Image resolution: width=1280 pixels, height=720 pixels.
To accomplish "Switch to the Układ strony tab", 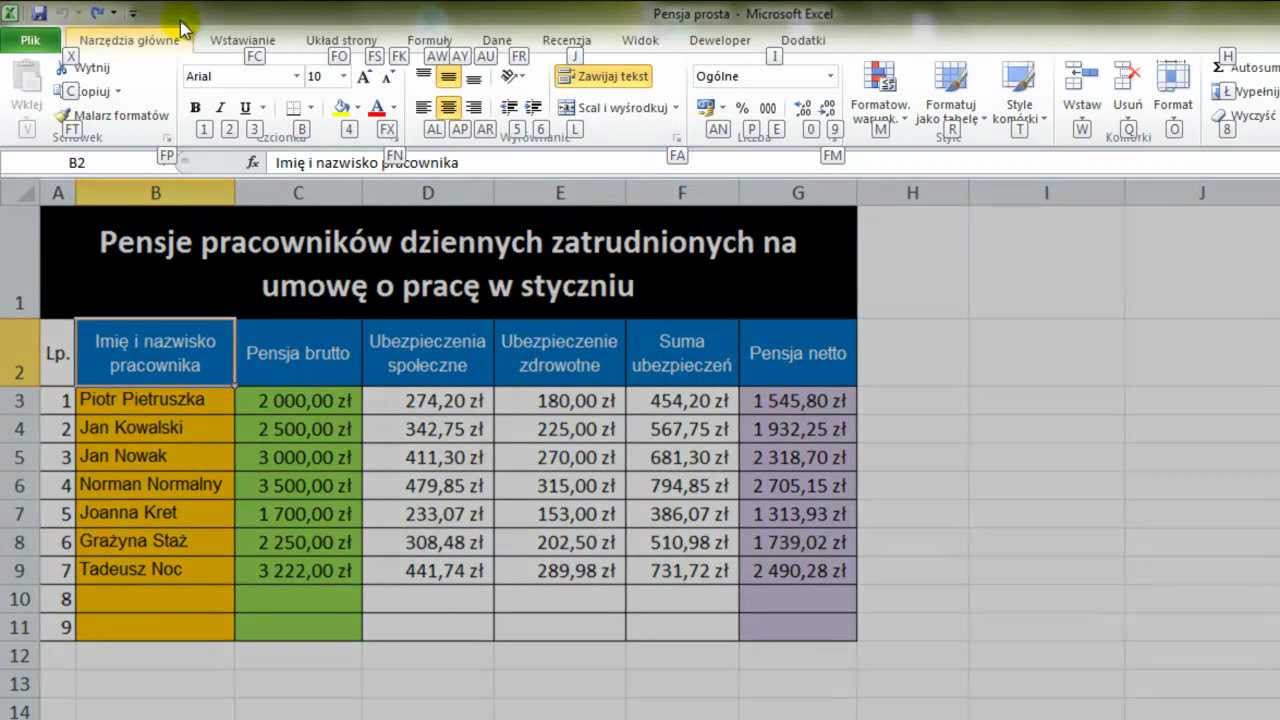I will click(x=341, y=41).
